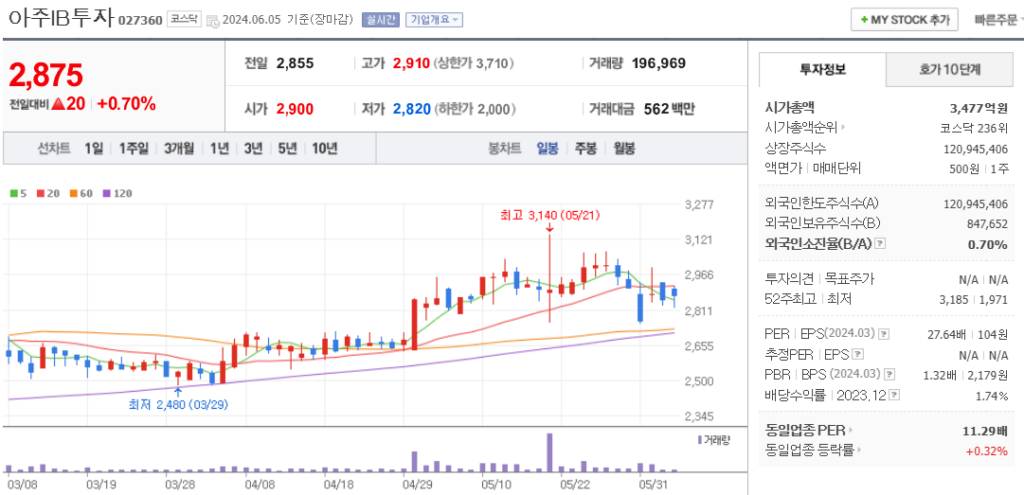Click the arrow icon after 시가총액순위

point(842,128)
